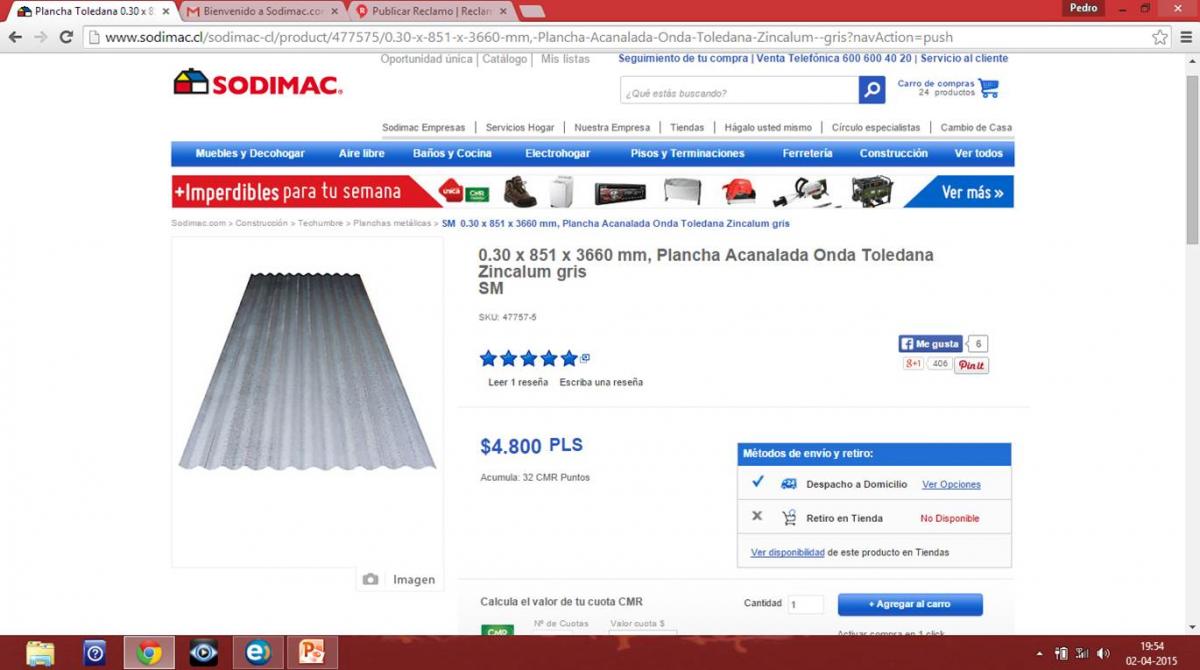Click Ver disponibilidad link
The height and width of the screenshot is (670, 1200).
click(788, 552)
